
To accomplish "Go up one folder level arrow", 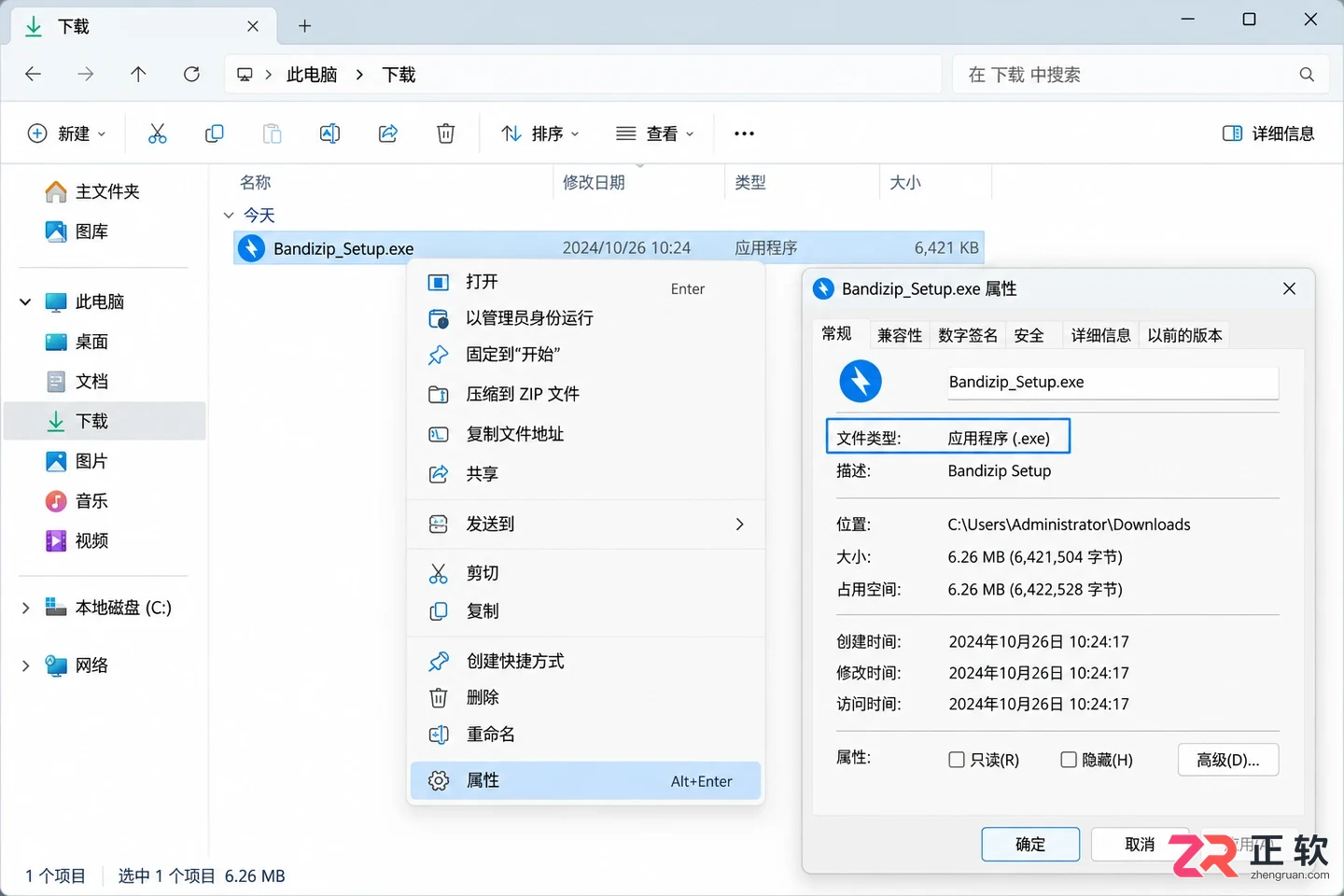I will pos(138,74).
